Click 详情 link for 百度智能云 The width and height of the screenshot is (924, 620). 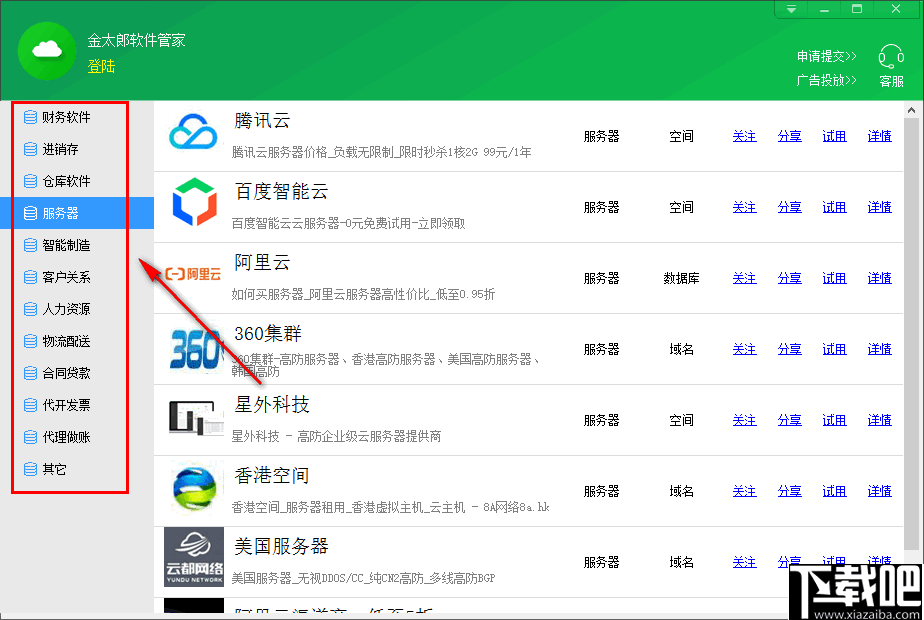(879, 207)
